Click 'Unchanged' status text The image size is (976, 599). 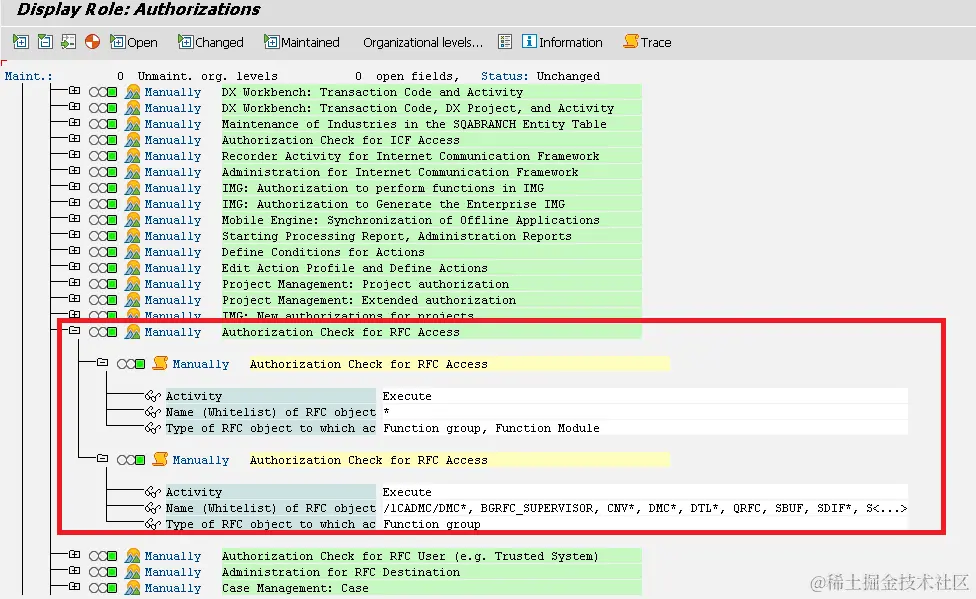(x=568, y=76)
